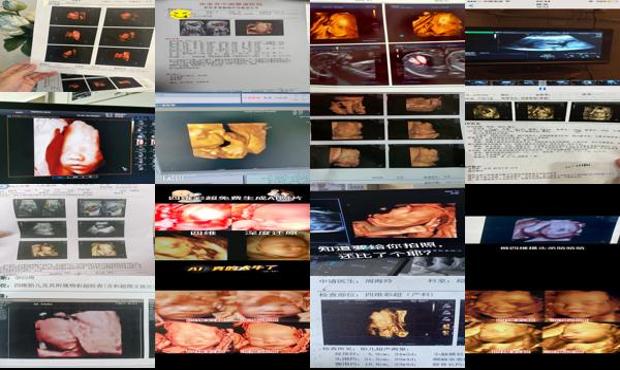Click the yellow smiley sticker on report
Screen dimensions: 620x370
pos(180,14)
